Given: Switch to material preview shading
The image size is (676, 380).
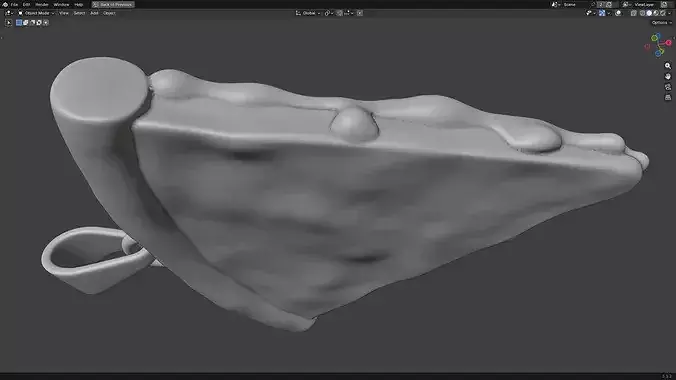Looking at the screenshot, I should coord(656,13).
